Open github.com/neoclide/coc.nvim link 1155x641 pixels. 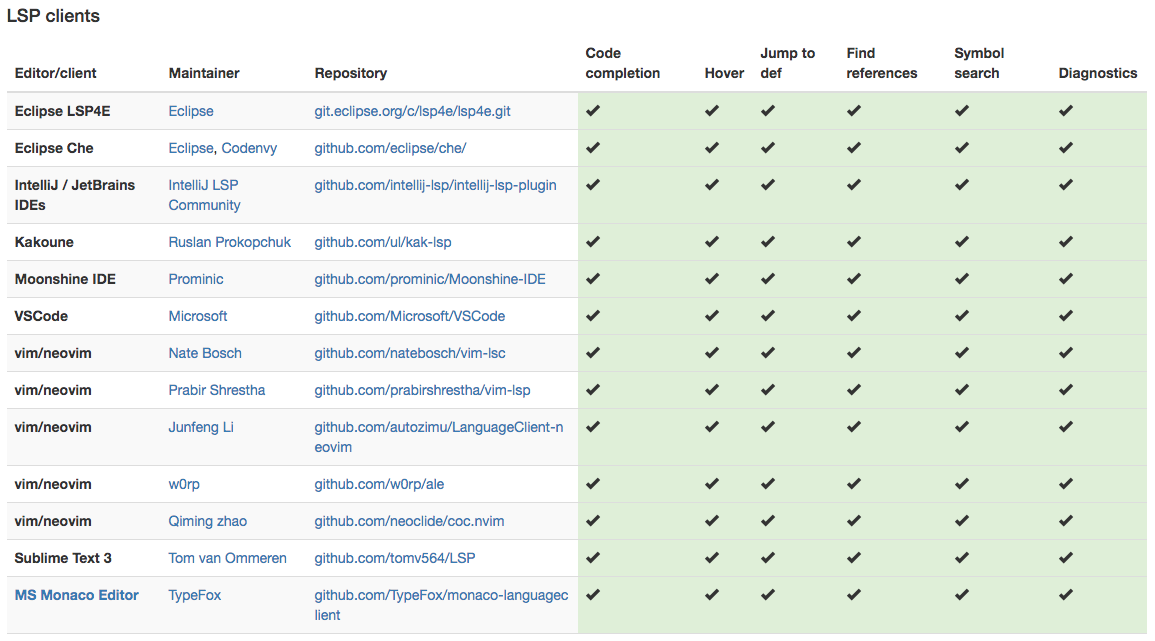[410, 521]
